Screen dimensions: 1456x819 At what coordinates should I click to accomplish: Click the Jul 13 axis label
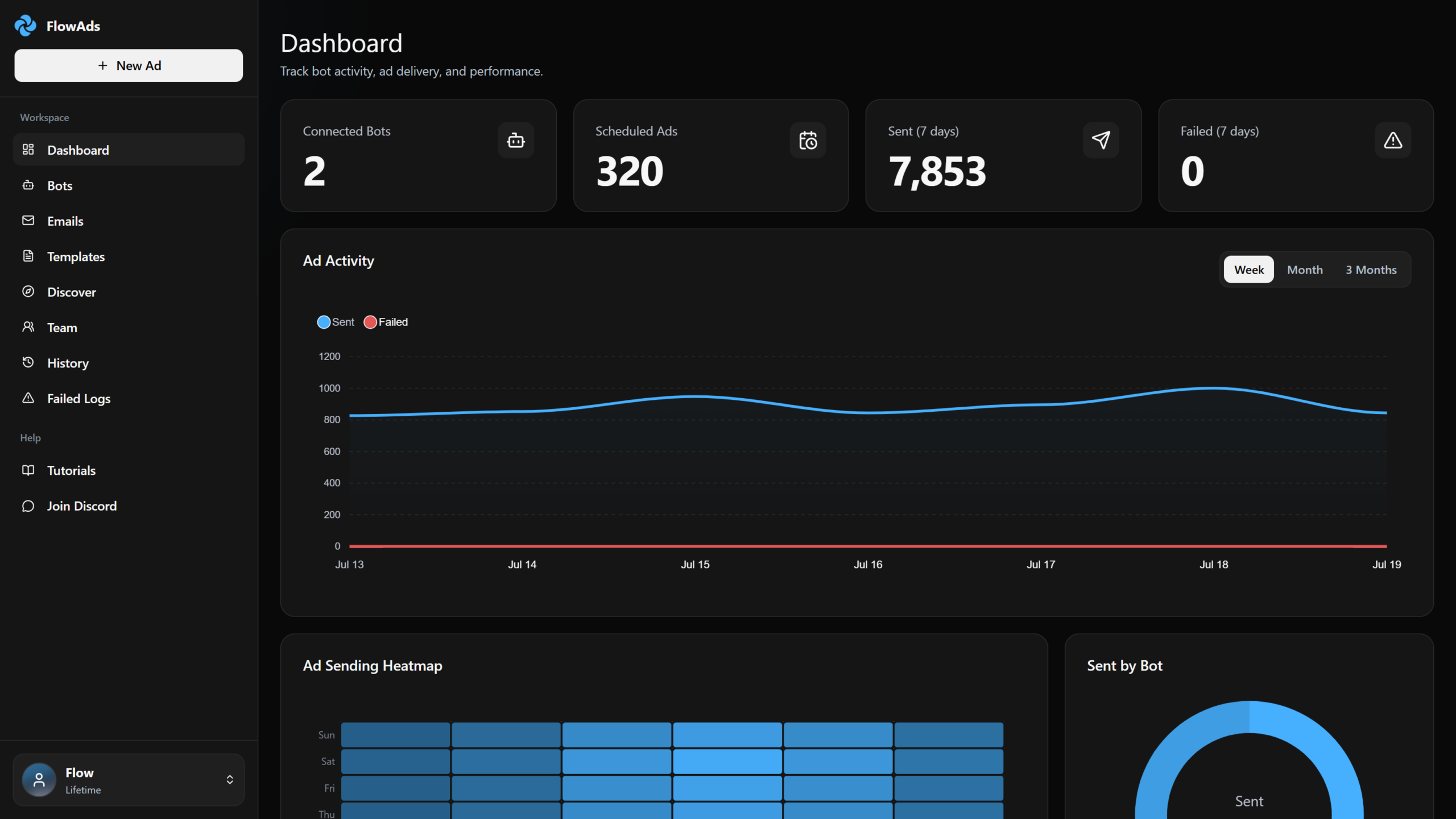coord(349,564)
